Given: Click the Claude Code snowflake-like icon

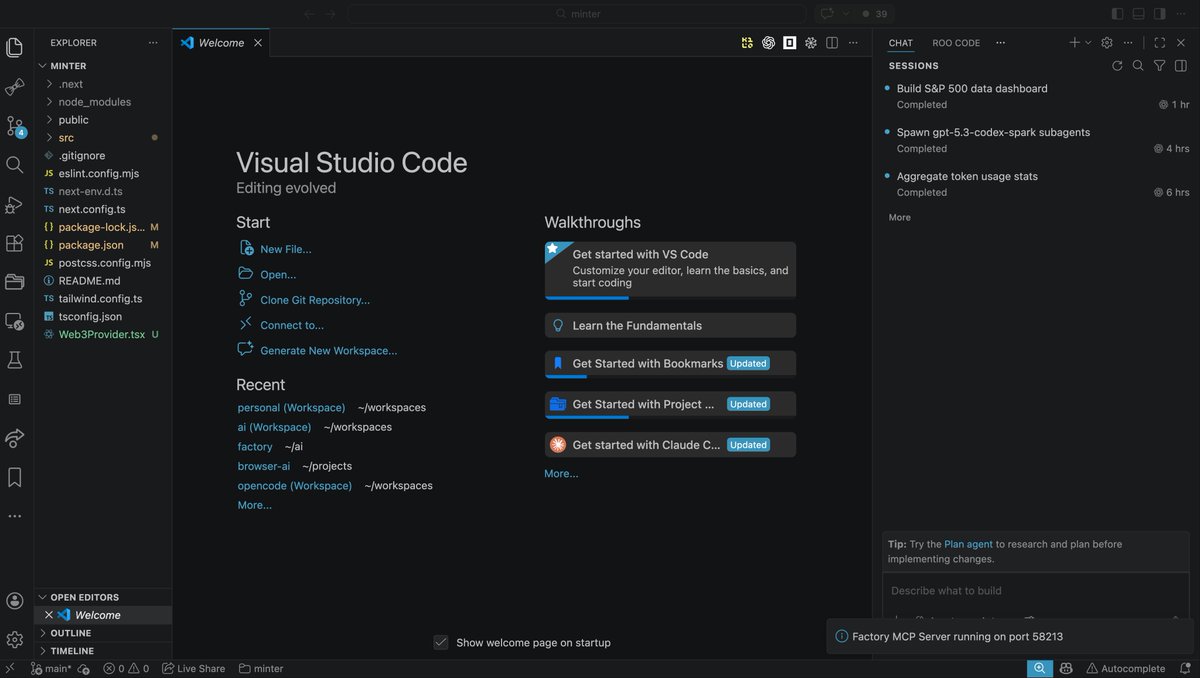Looking at the screenshot, I should point(811,43).
